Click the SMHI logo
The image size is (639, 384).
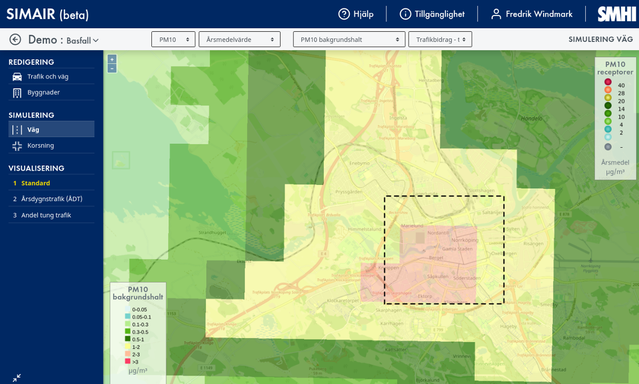[x=616, y=14]
